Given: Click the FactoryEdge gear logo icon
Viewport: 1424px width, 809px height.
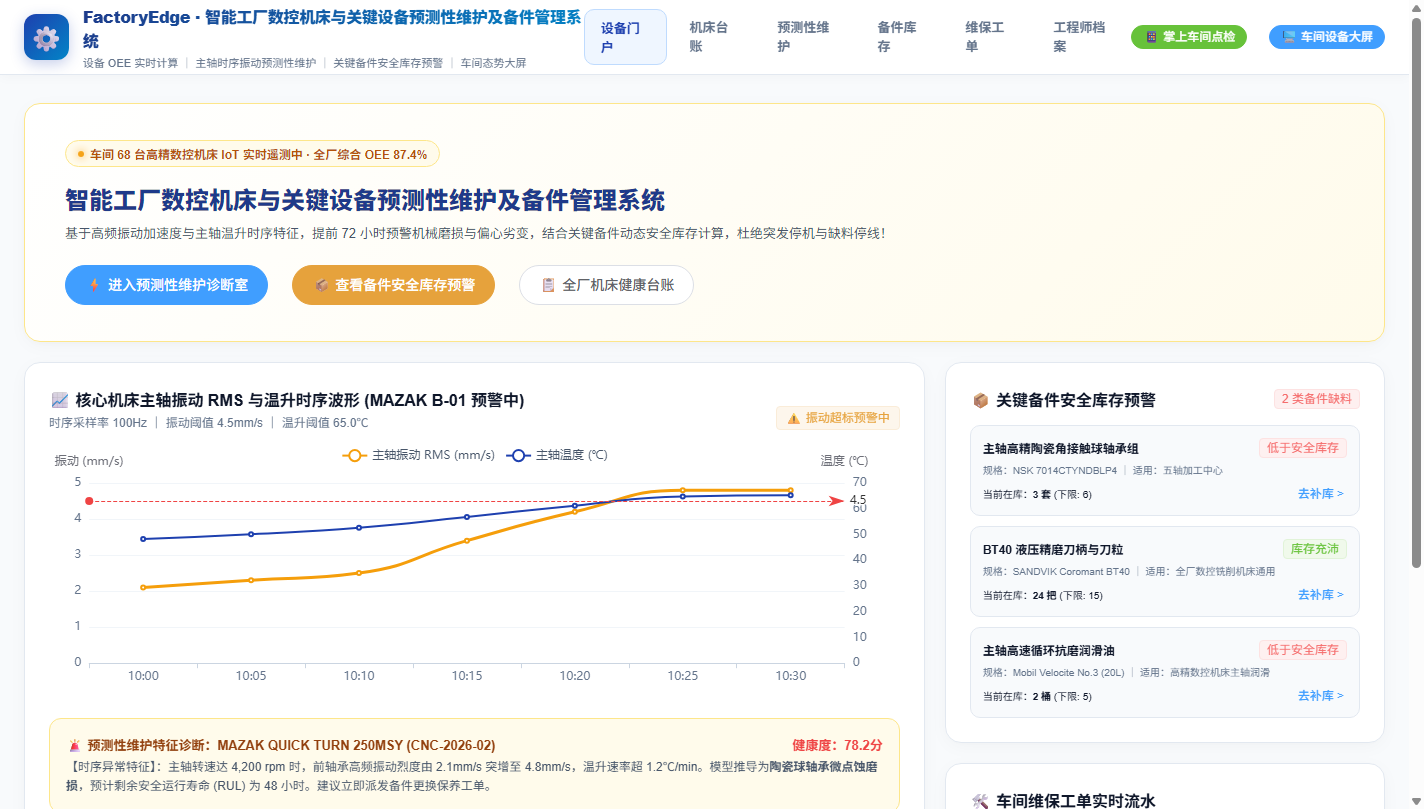Looking at the screenshot, I should click(x=46, y=37).
